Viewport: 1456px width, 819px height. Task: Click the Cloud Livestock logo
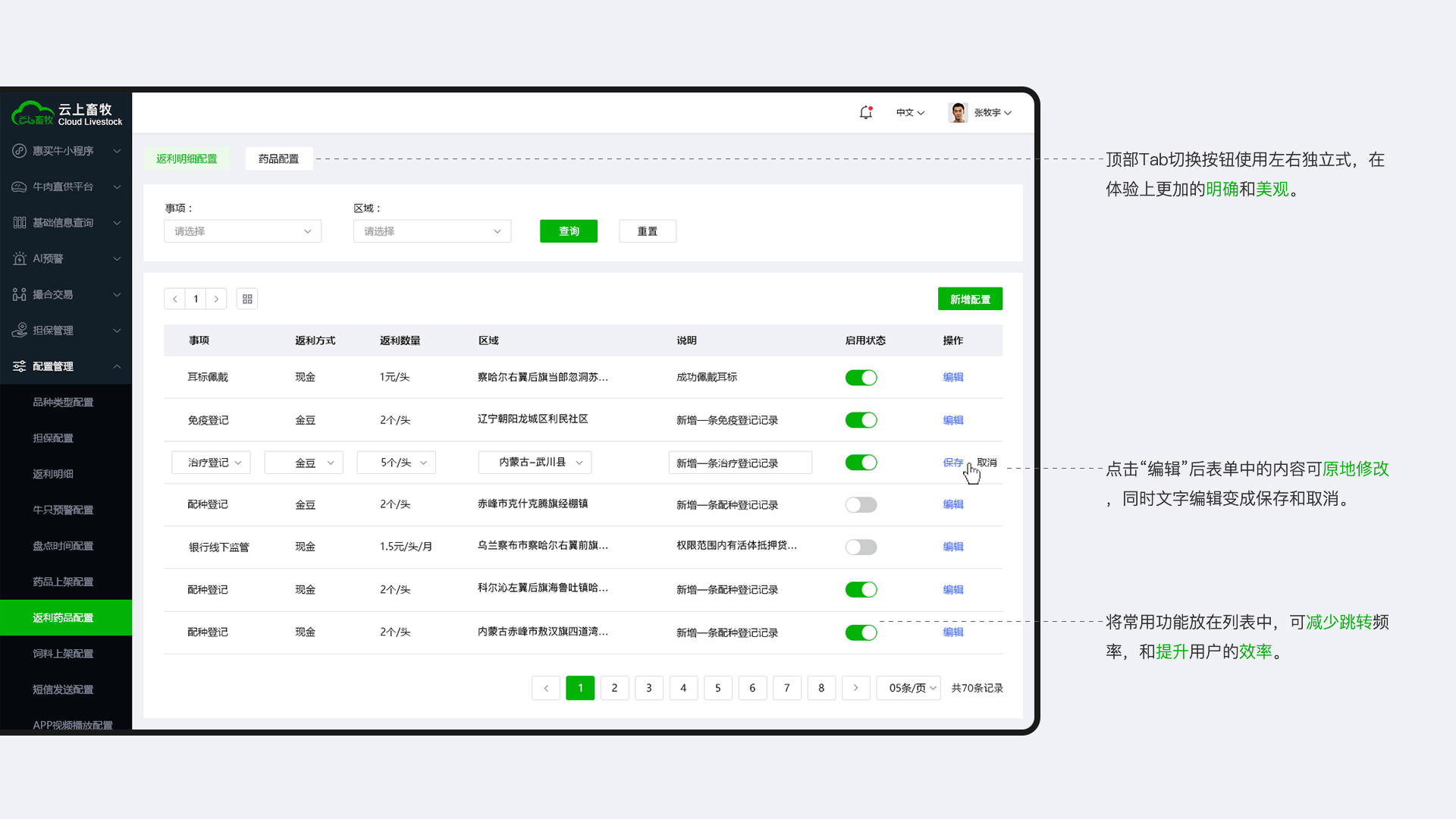tap(67, 112)
